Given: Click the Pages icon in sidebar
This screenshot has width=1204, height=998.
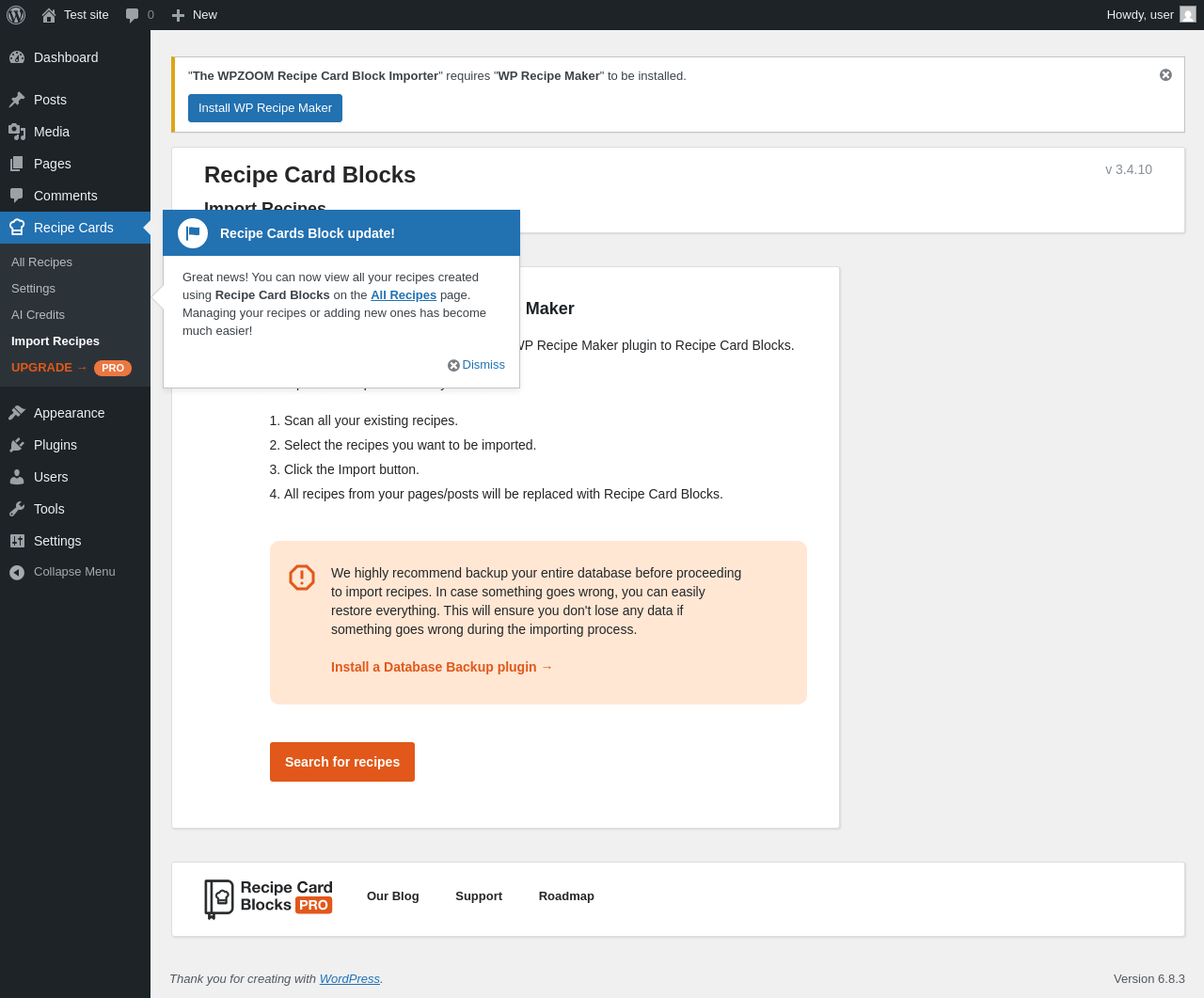Looking at the screenshot, I should pos(17,164).
